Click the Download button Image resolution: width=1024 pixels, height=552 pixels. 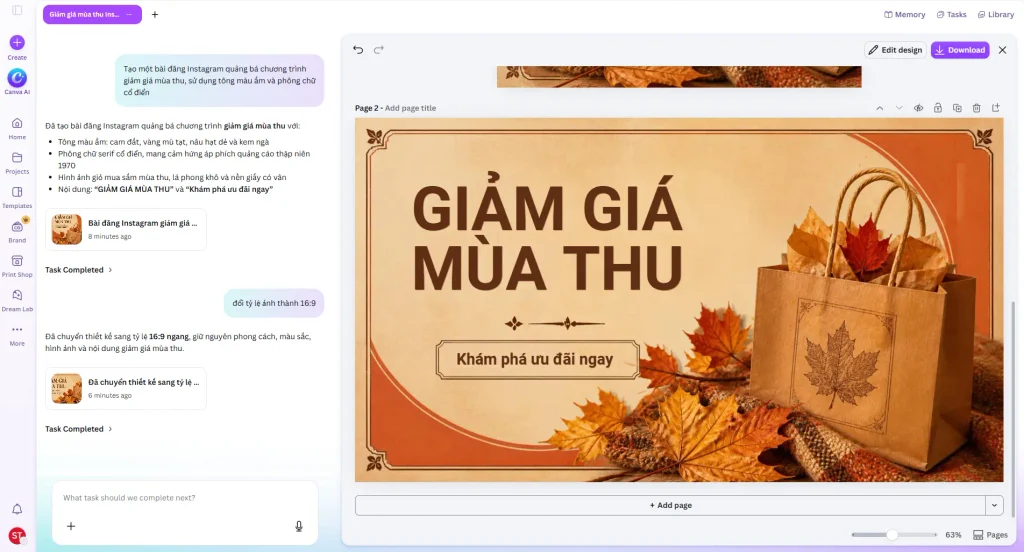[x=960, y=50]
